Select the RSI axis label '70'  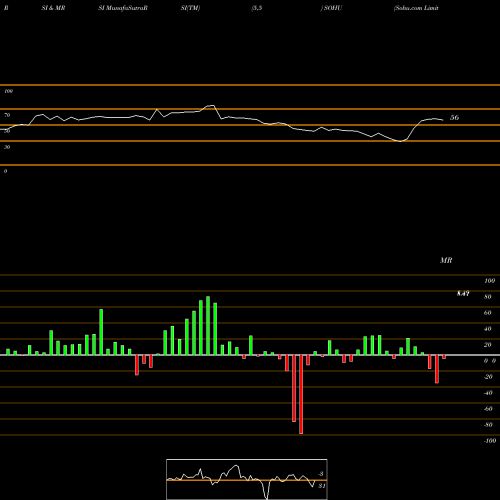[7, 115]
